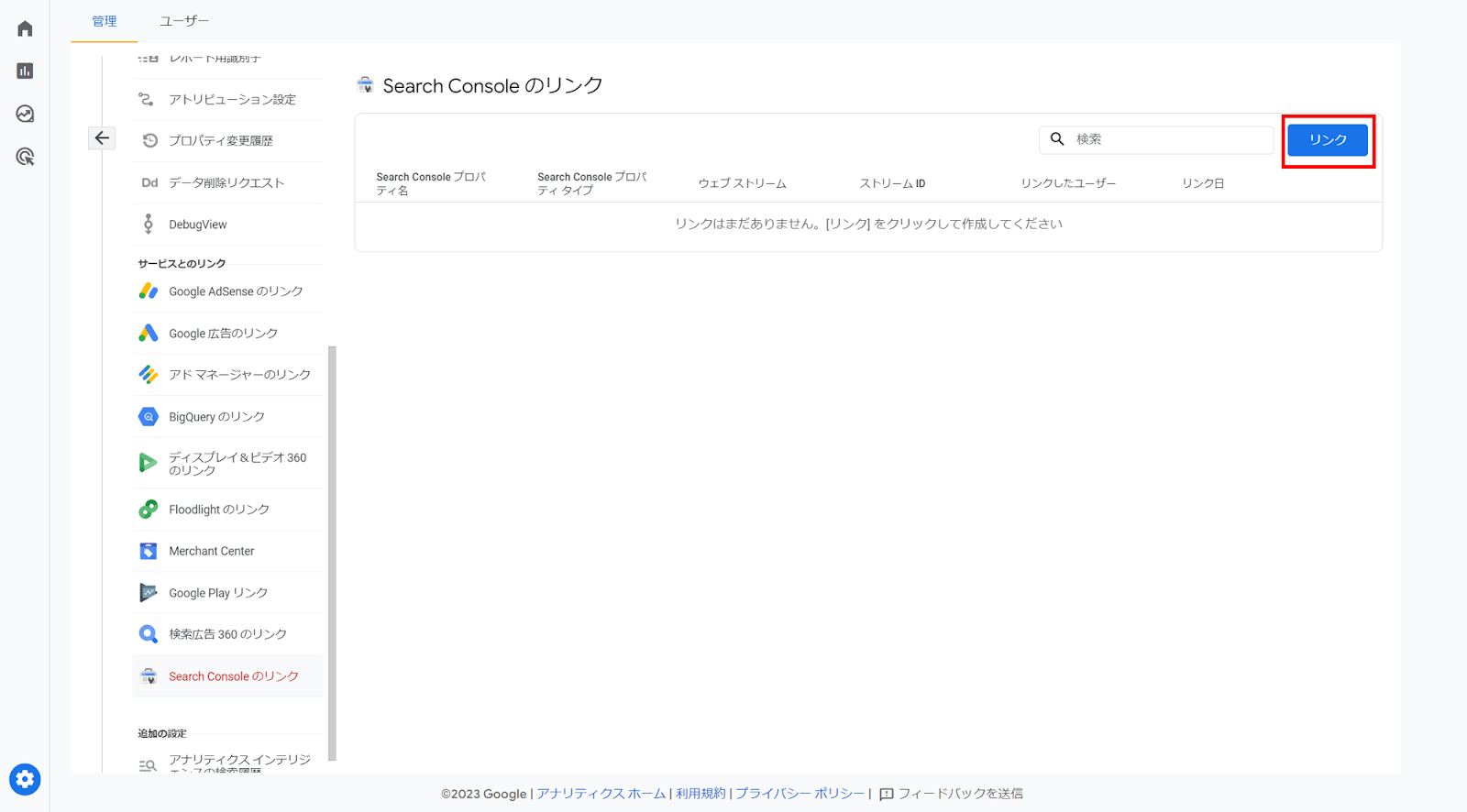Switch to the ユーザー tab
Viewport: 1467px width, 812px height.
click(x=184, y=21)
